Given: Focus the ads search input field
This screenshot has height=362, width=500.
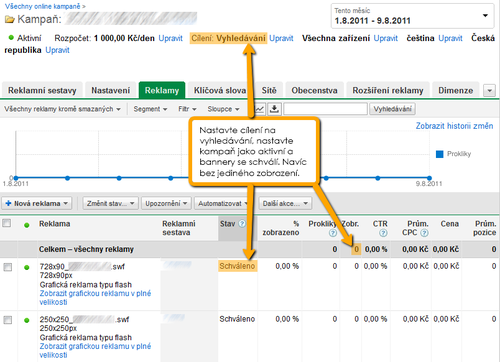Looking at the screenshot, I should pos(325,109).
